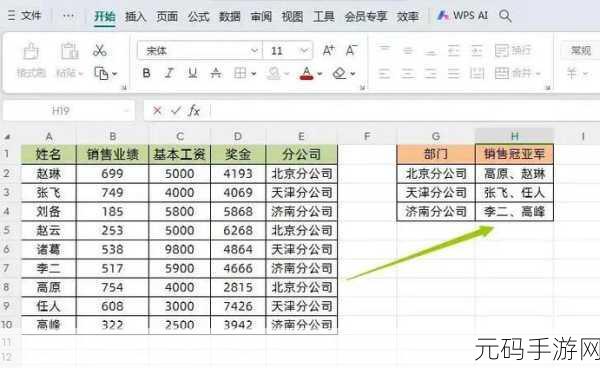
Task: Select the cell containing 7426
Action: (238, 306)
